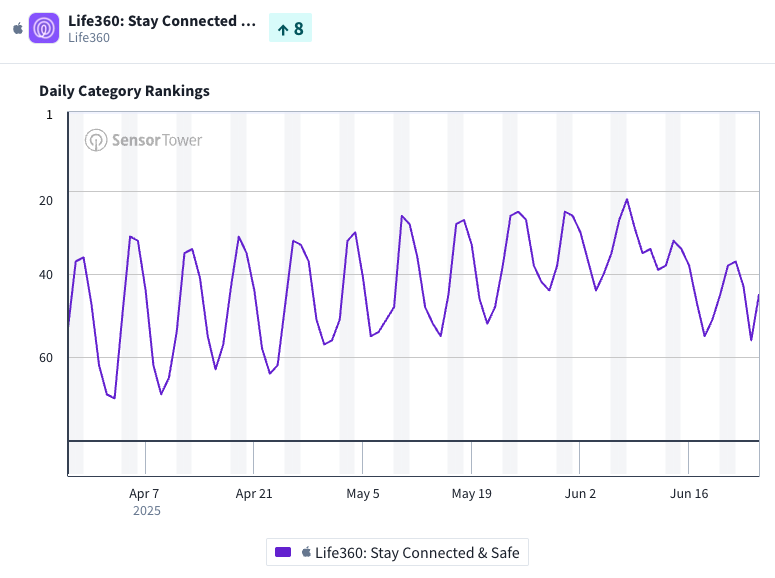Click the Jun 2 date axis label

(580, 493)
